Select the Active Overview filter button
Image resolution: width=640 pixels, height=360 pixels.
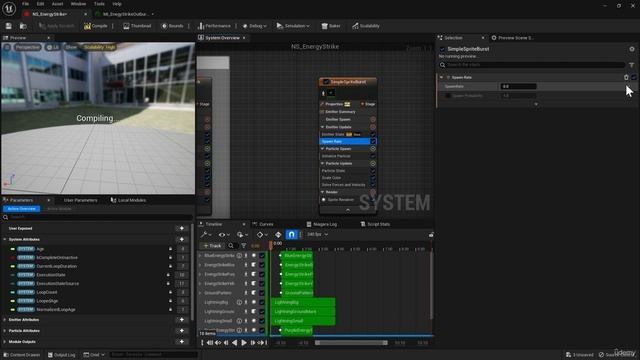[22, 209]
